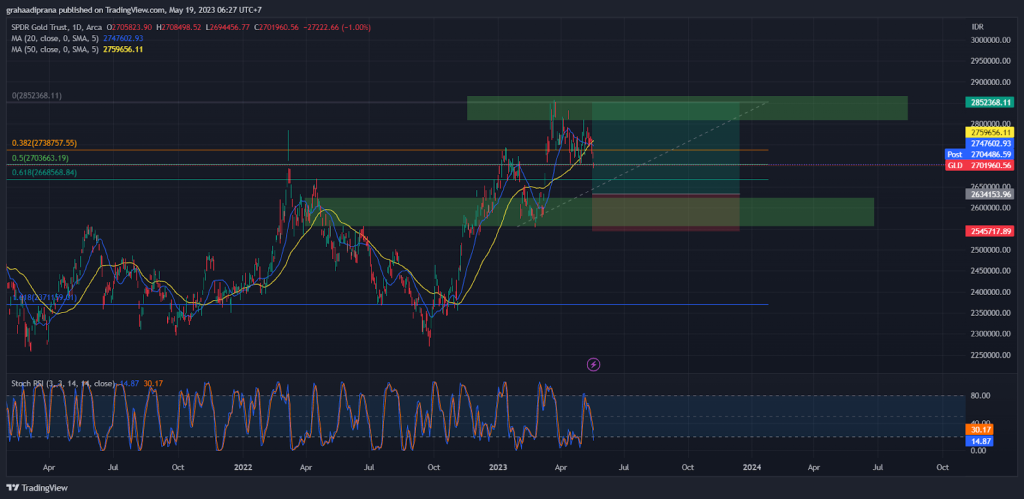Image resolution: width=1024 pixels, height=499 pixels.
Task: Click the MA 50 indicator legend
Action: 77,50
